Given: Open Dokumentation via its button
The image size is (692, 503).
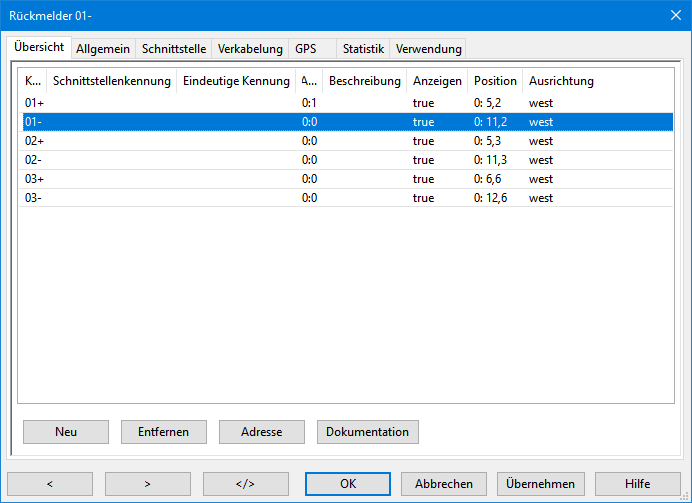Looking at the screenshot, I should tap(367, 432).
